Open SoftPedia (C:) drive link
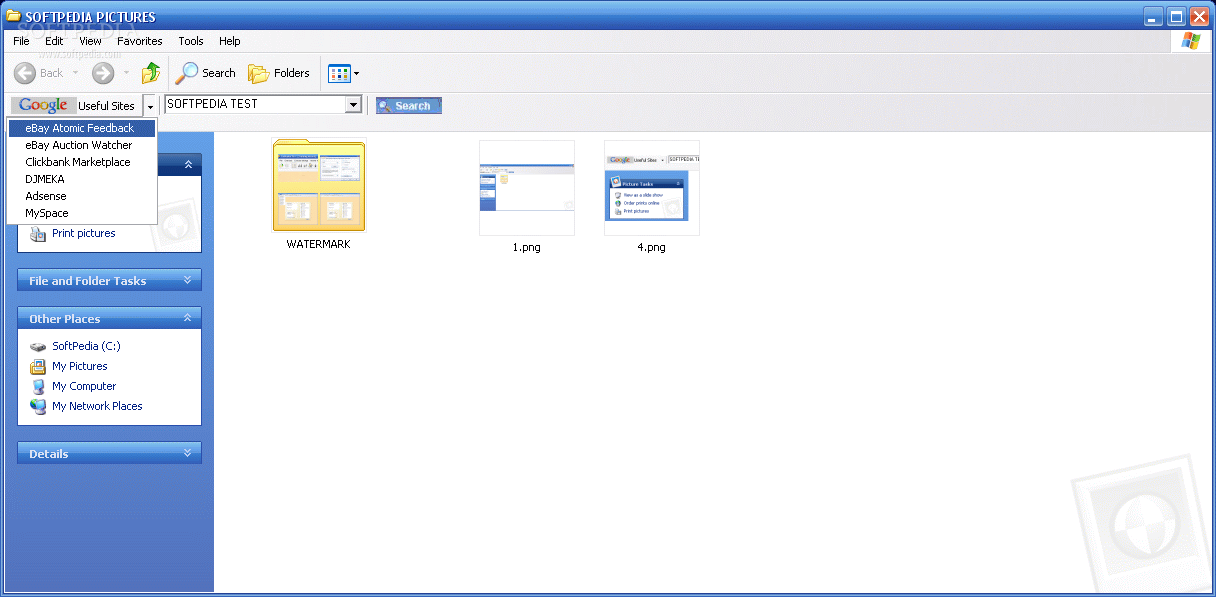The width and height of the screenshot is (1216, 597). tap(86, 346)
